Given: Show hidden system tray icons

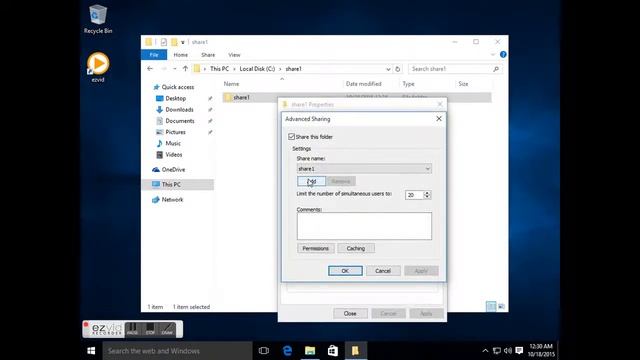Looking at the screenshot, I should (485, 351).
